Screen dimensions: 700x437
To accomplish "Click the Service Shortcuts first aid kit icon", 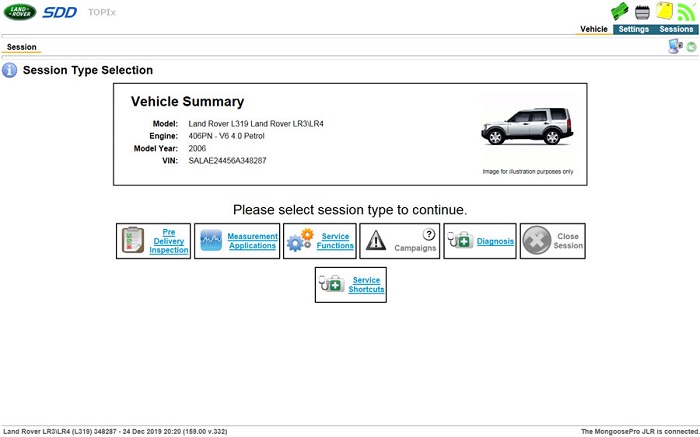I will (x=331, y=284).
